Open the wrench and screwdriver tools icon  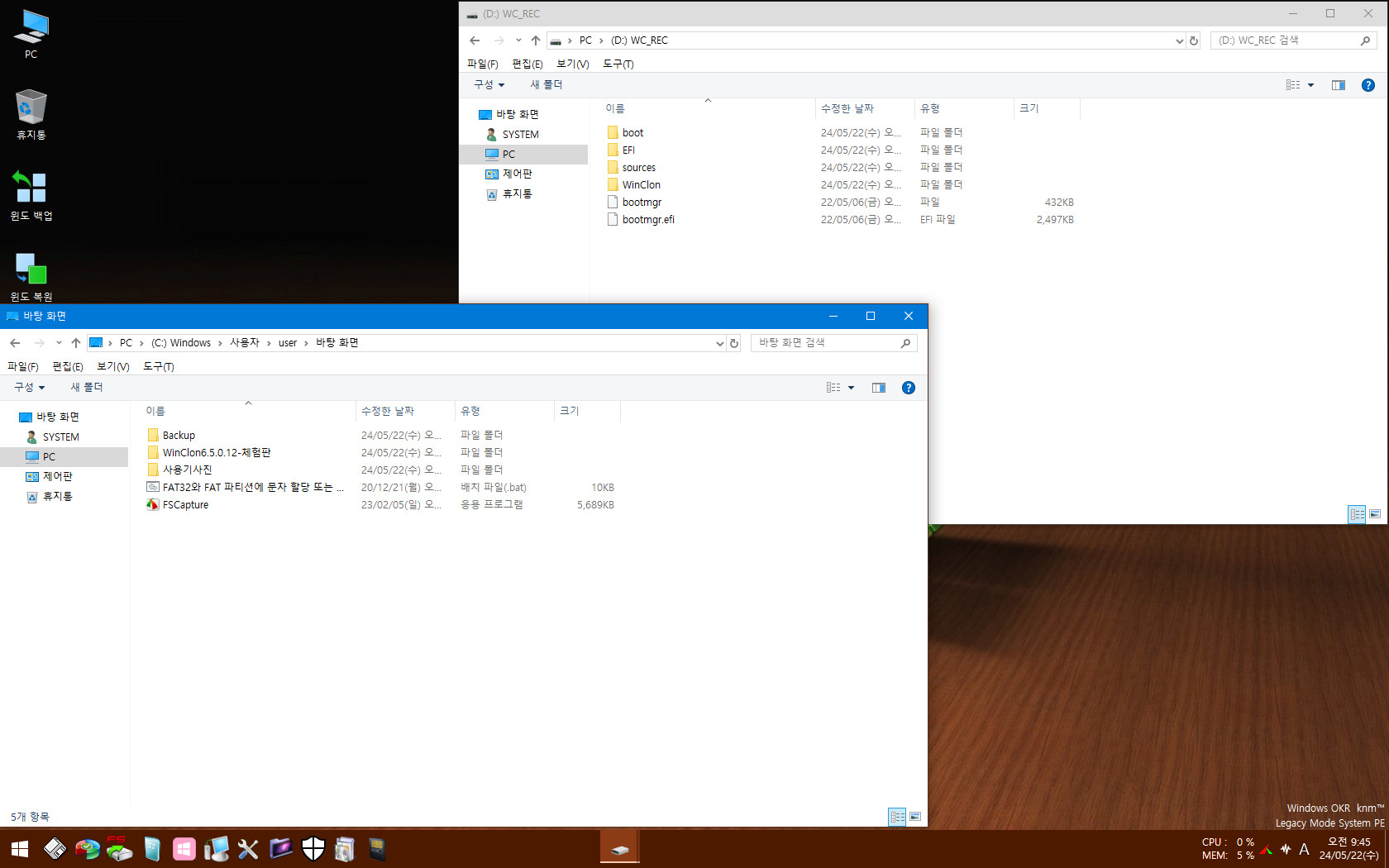[248, 849]
